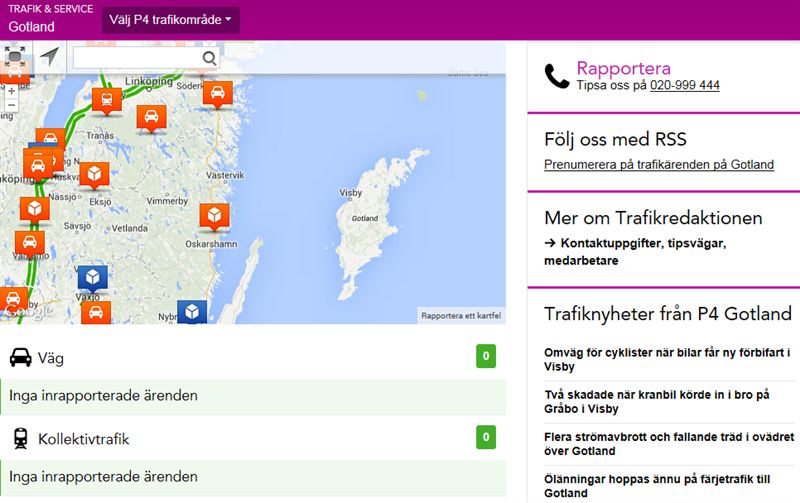Select the orange car marker near Söderköping
Screen dimensions: 800x503
pyautogui.click(x=218, y=92)
